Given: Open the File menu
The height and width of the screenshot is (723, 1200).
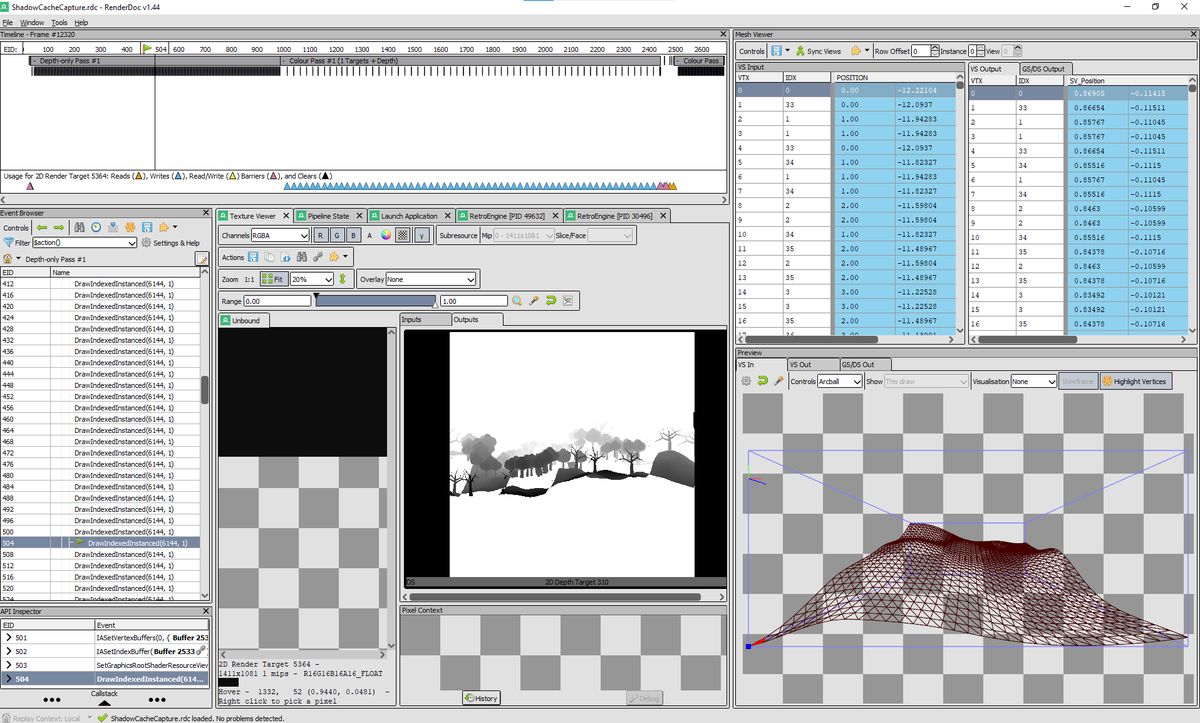Looking at the screenshot, I should [x=8, y=22].
